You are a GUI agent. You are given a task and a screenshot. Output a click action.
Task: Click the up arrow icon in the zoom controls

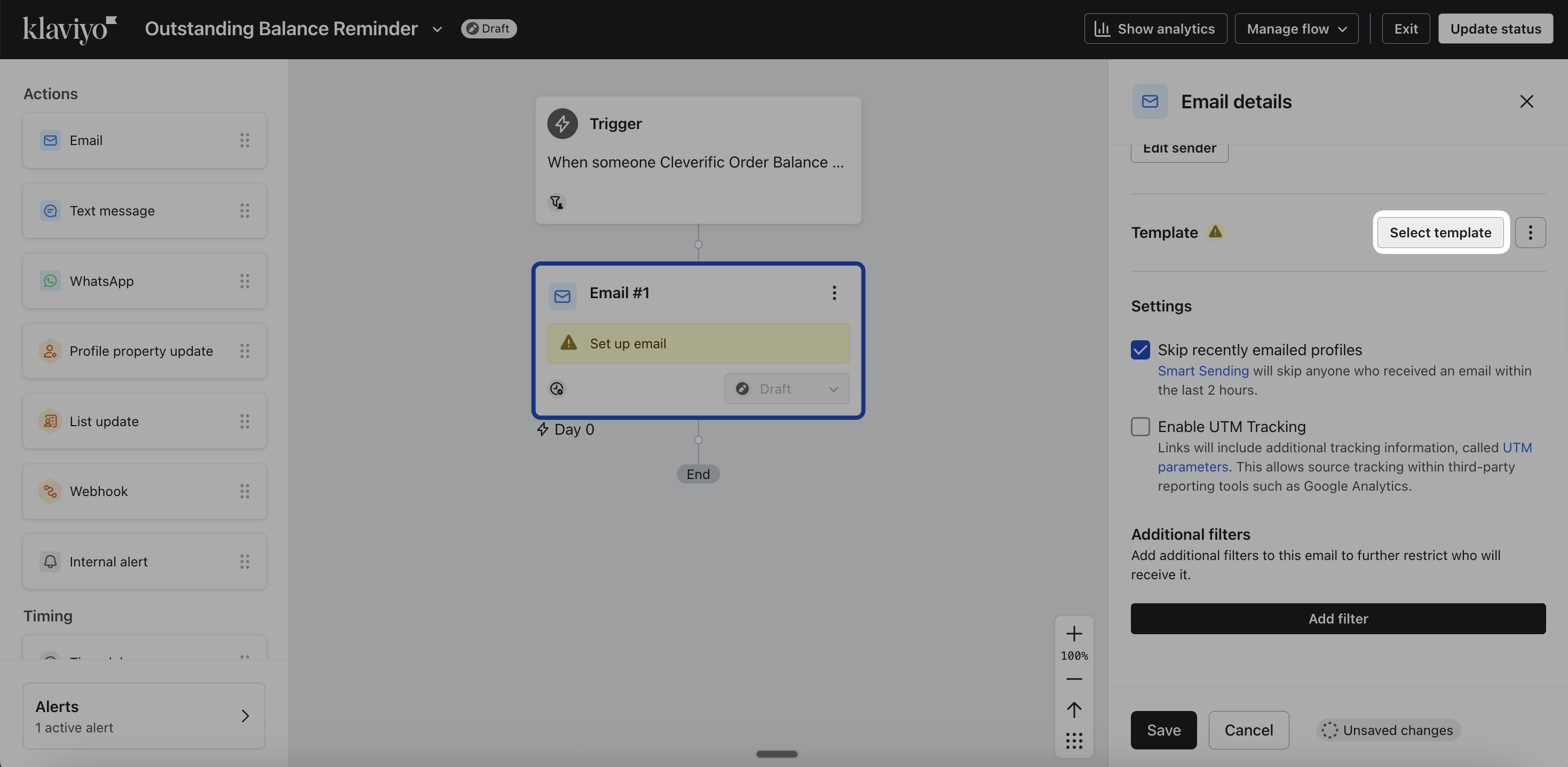point(1074,709)
